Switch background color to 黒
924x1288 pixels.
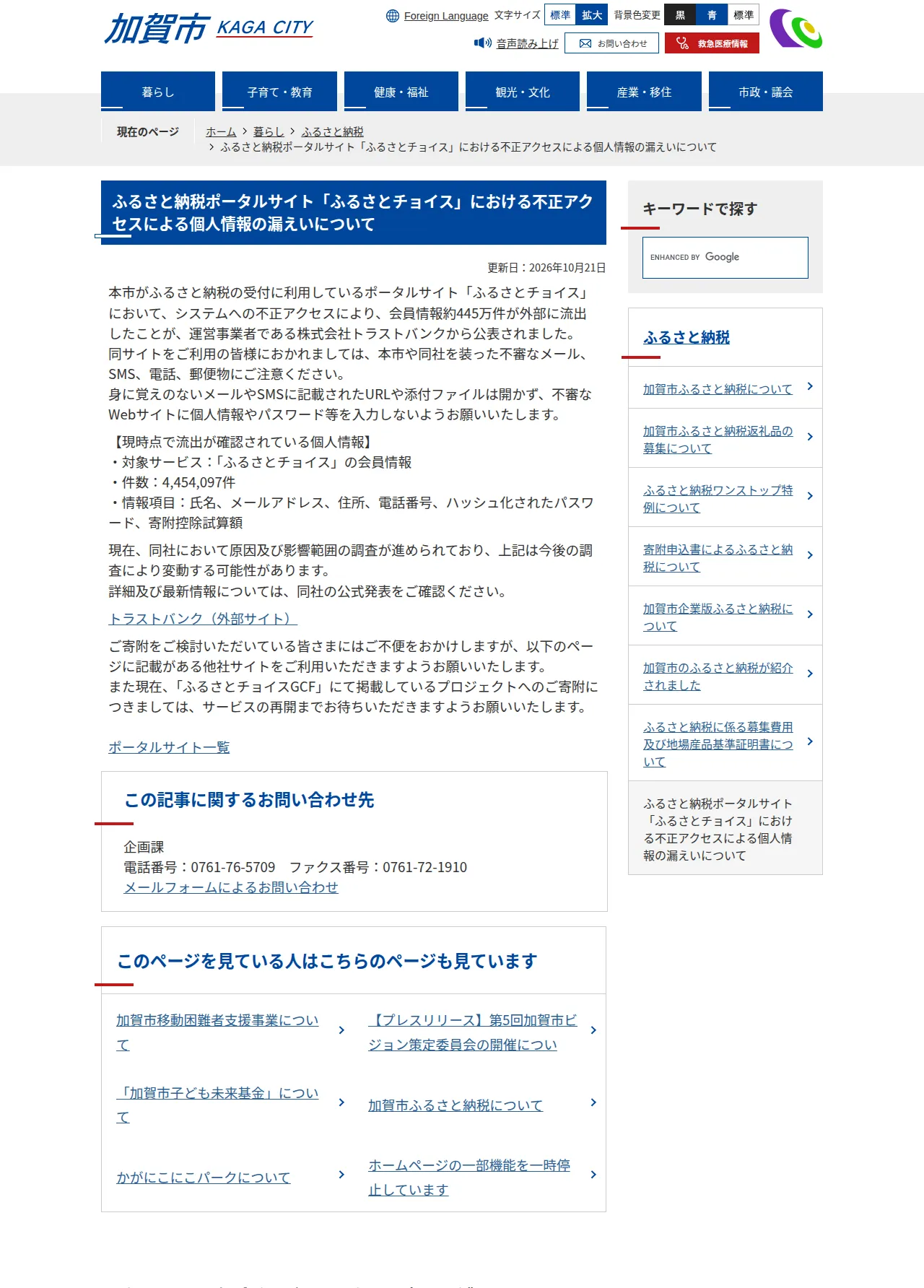[680, 15]
